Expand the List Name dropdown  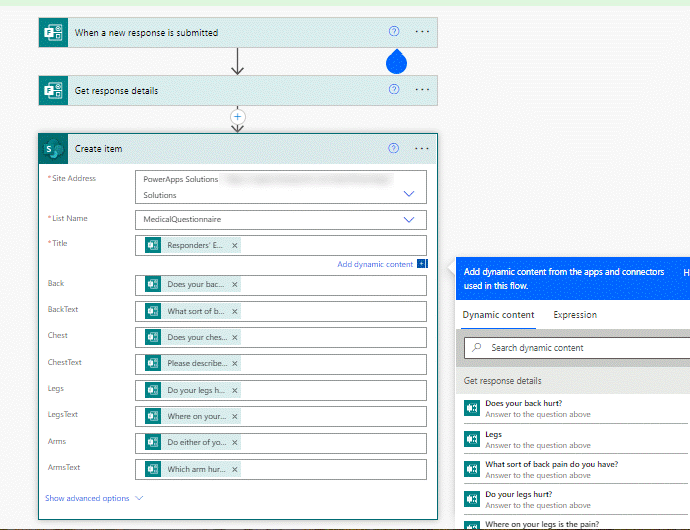tap(409, 219)
